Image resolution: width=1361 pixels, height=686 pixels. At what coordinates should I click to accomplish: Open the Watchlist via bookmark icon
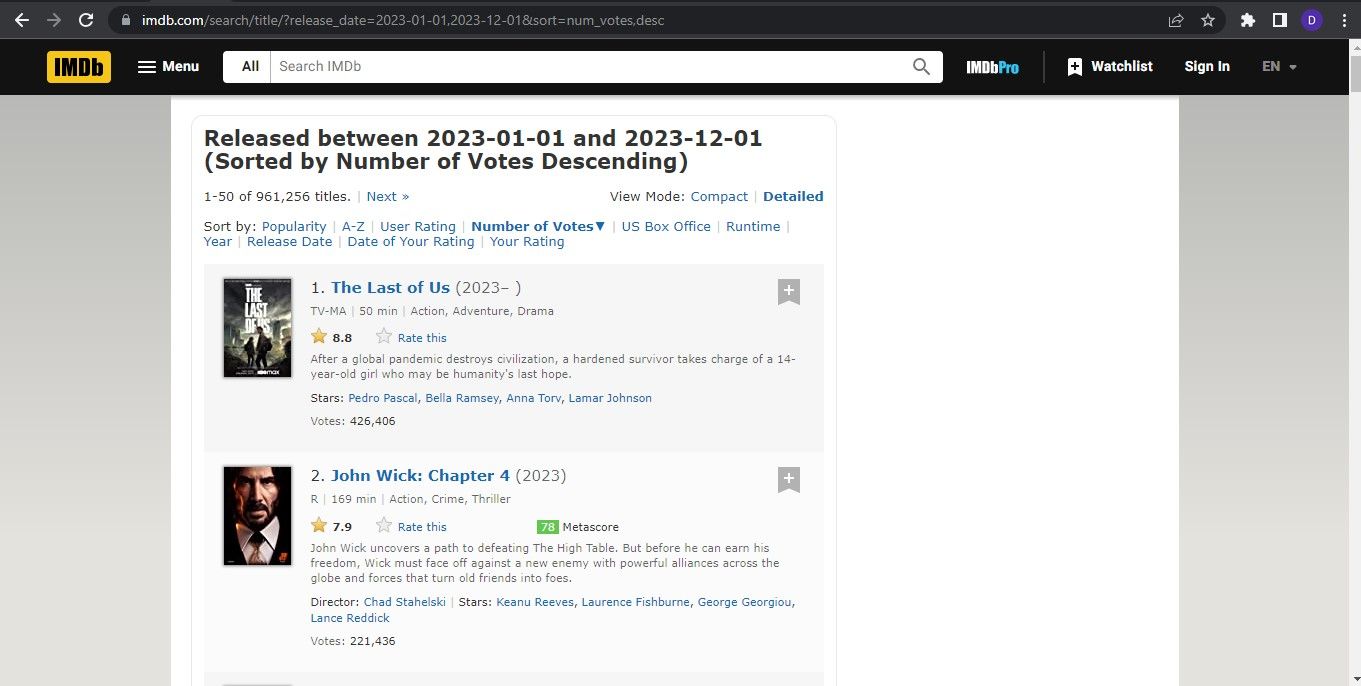click(1109, 66)
